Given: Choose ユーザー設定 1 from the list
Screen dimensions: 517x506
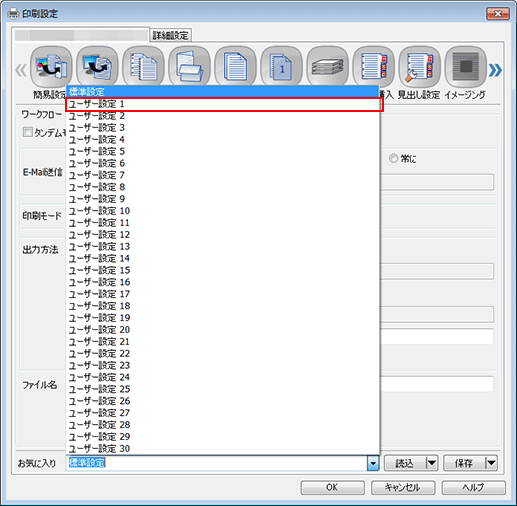Looking at the screenshot, I should 222,104.
